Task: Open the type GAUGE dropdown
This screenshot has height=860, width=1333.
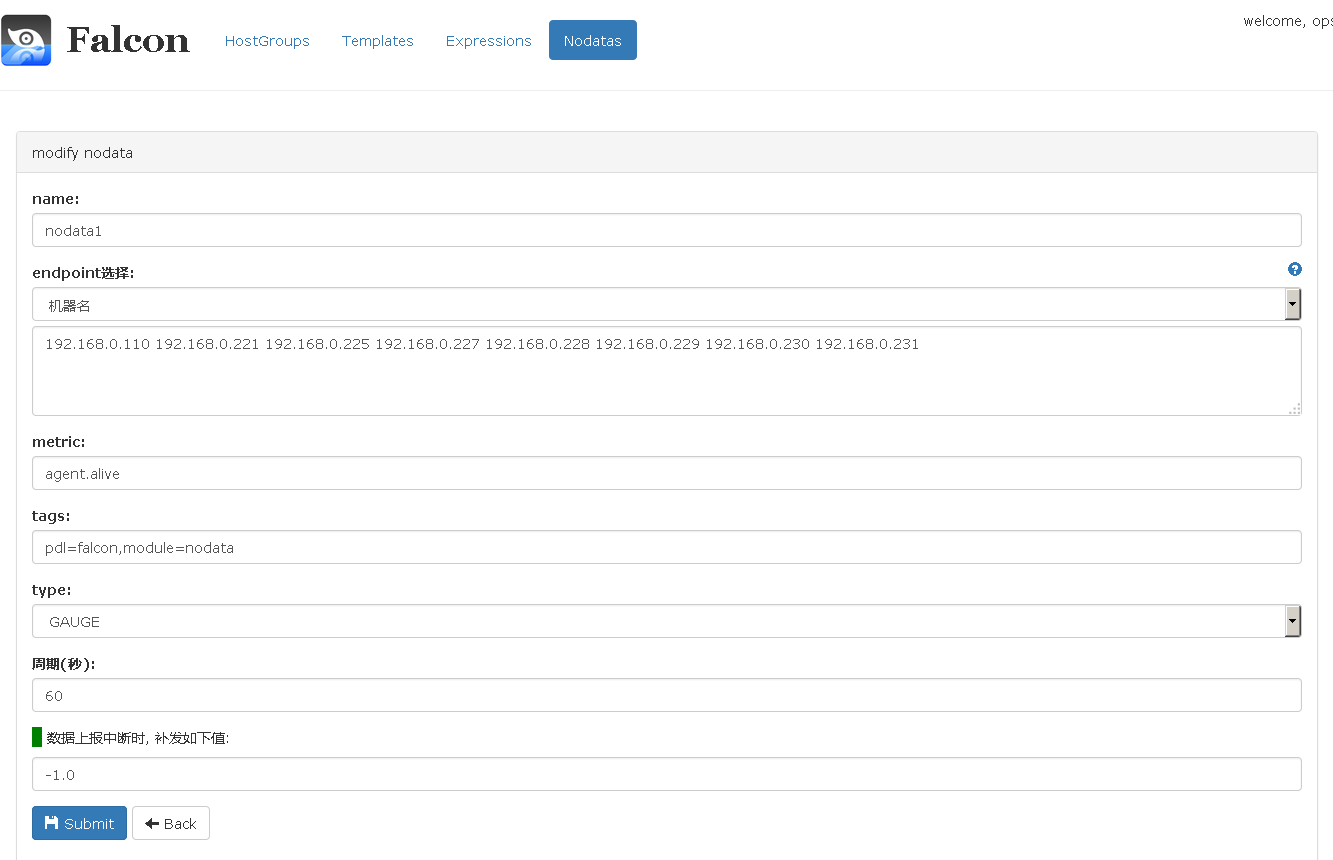Action: [666, 621]
